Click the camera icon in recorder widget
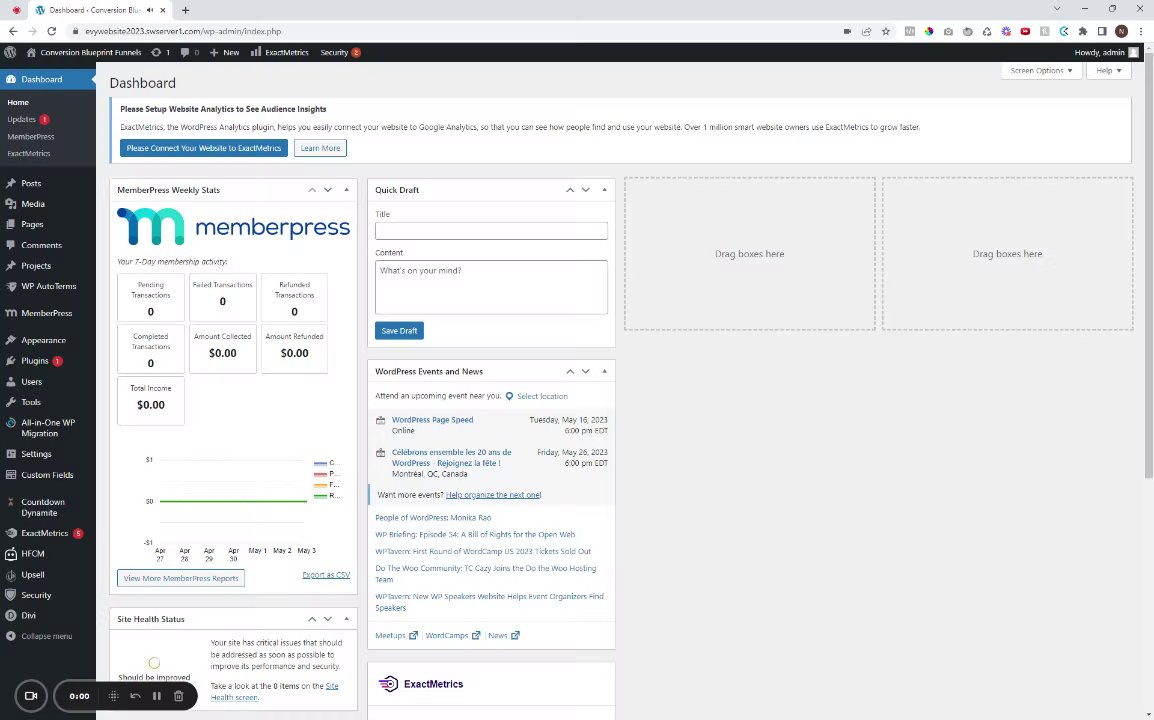Screen dimensions: 1154x720 pos(31,696)
